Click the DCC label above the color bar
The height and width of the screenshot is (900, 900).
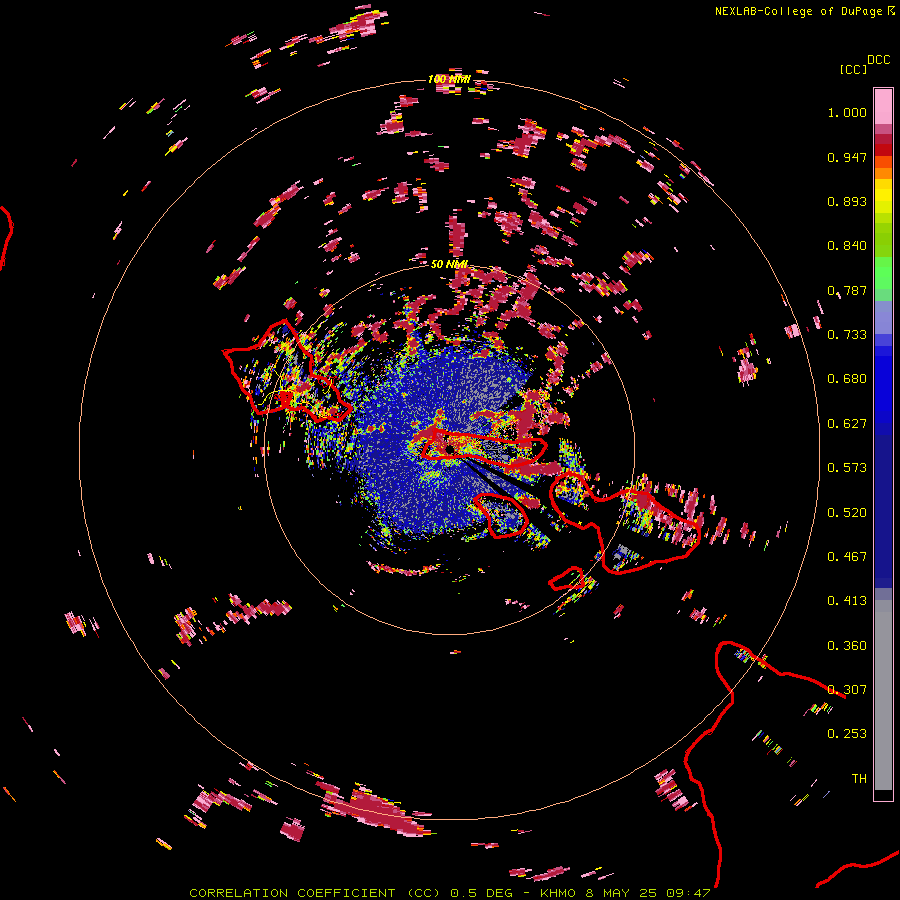coord(878,60)
